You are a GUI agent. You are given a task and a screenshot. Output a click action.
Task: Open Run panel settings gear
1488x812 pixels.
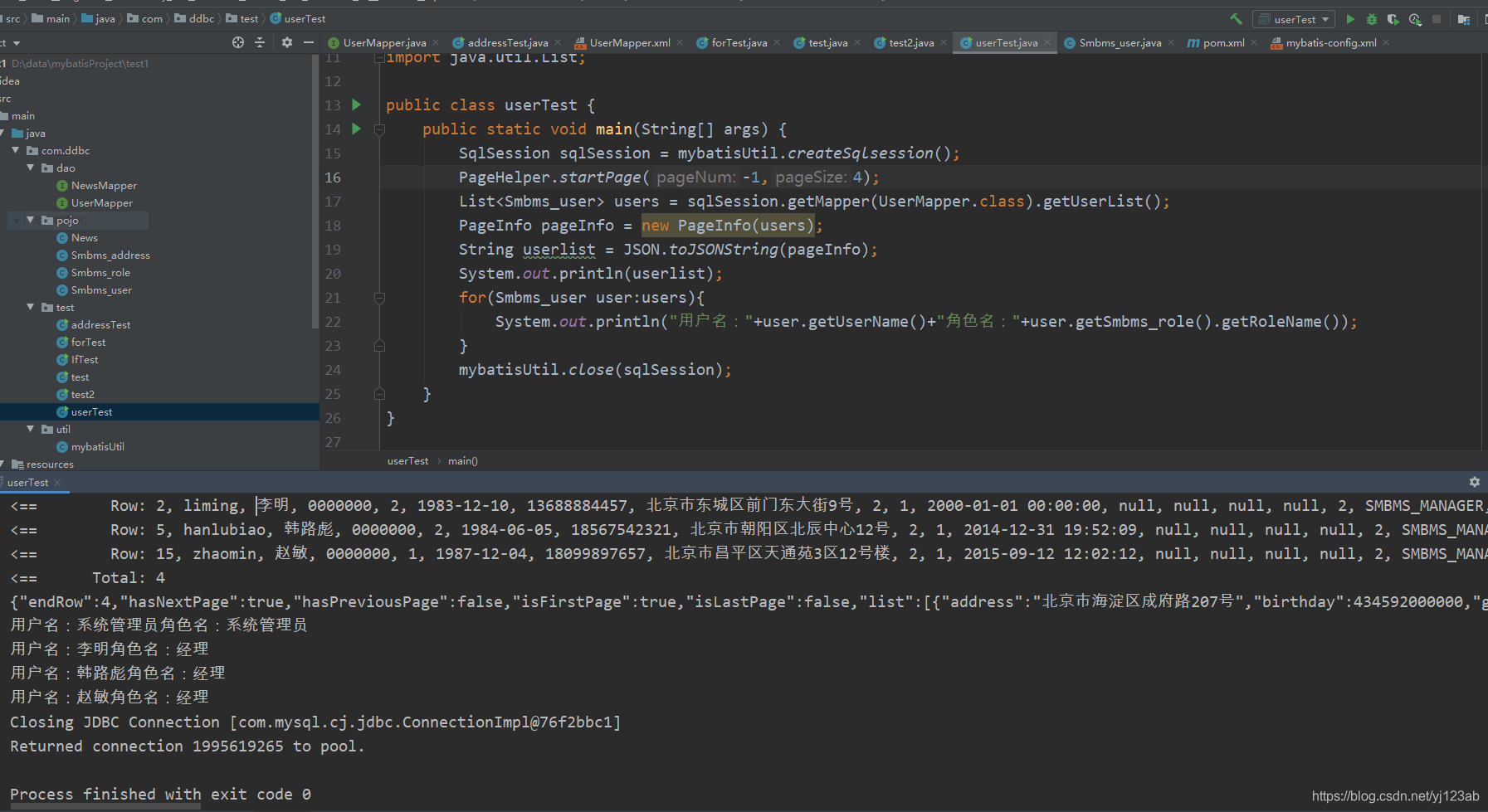point(1475,482)
